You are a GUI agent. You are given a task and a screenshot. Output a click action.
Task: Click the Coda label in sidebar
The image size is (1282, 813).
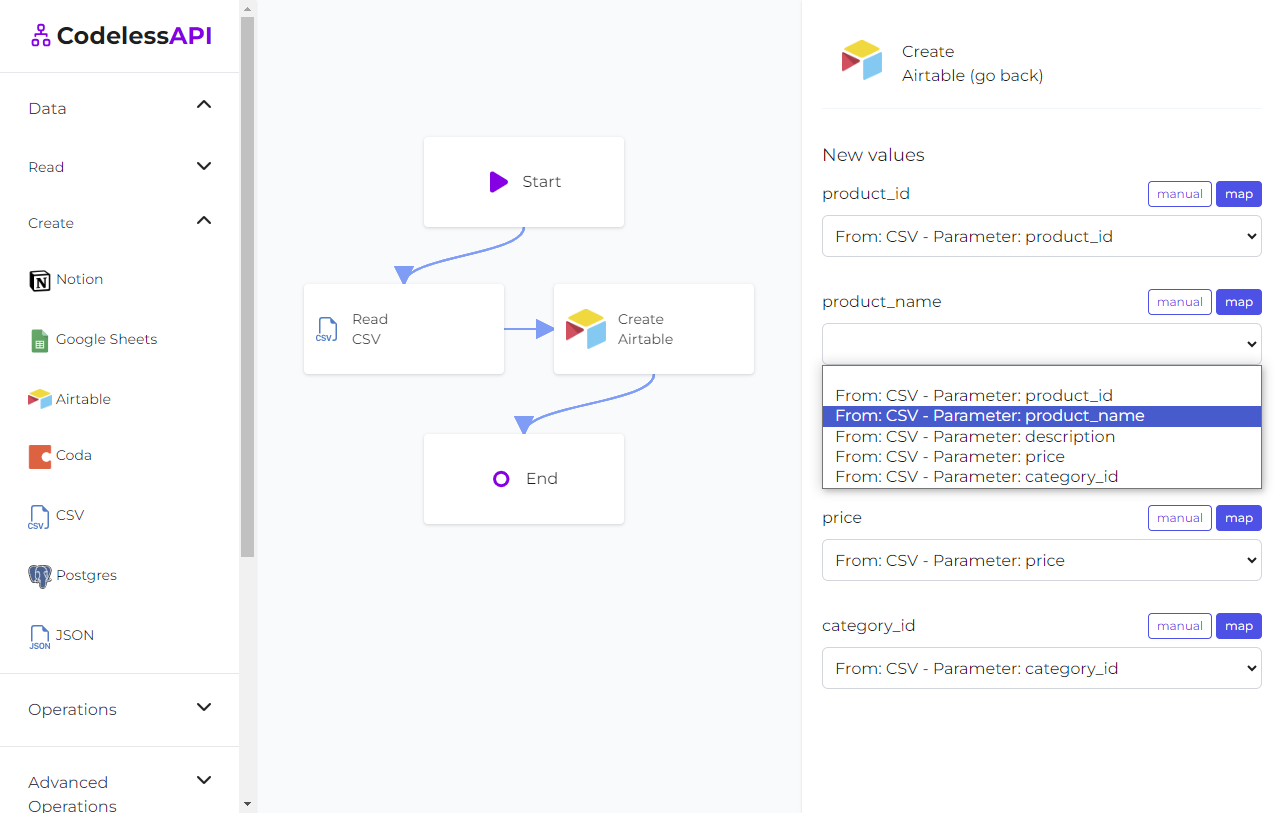[x=74, y=456]
